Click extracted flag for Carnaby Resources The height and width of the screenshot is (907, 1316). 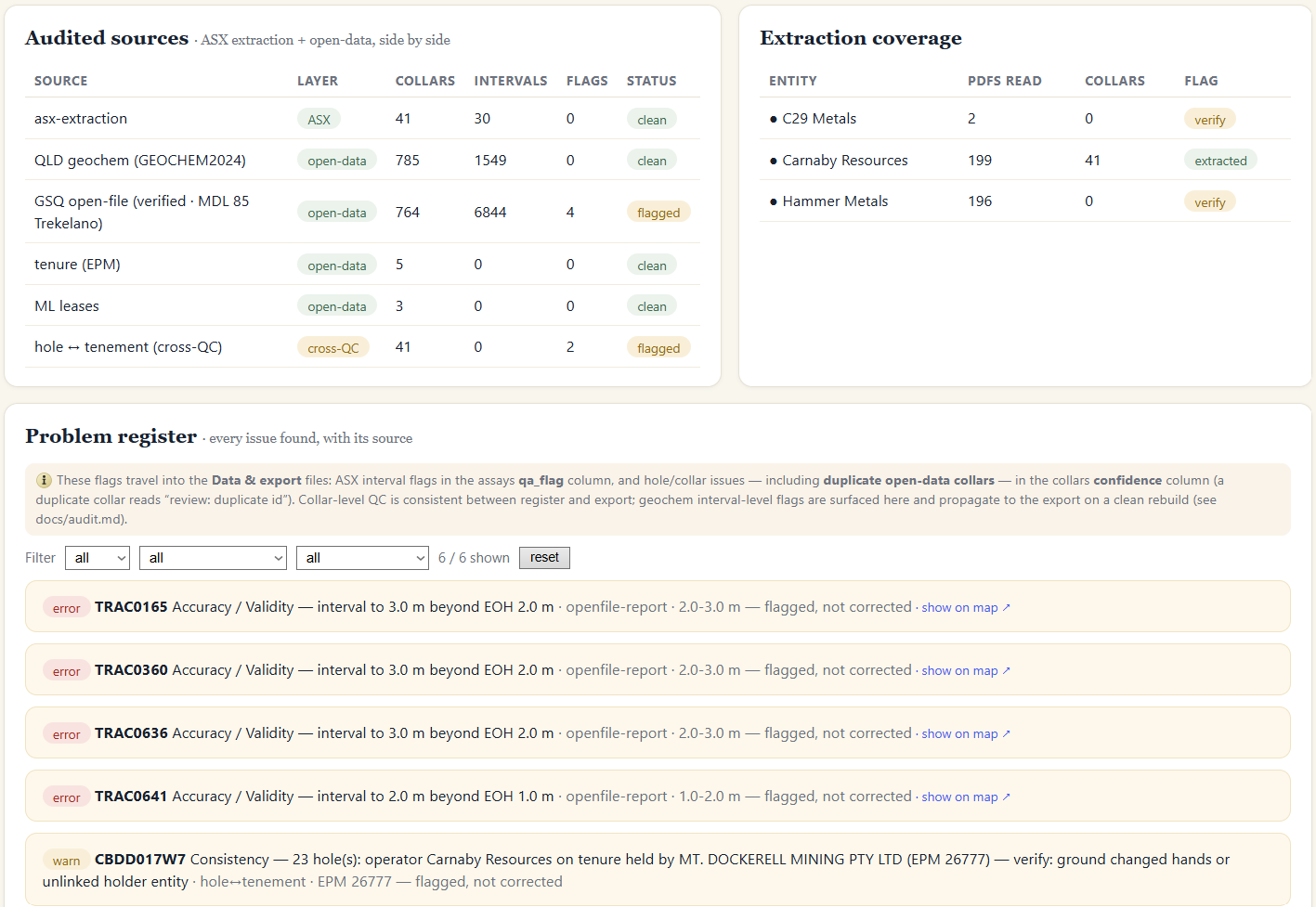point(1220,161)
